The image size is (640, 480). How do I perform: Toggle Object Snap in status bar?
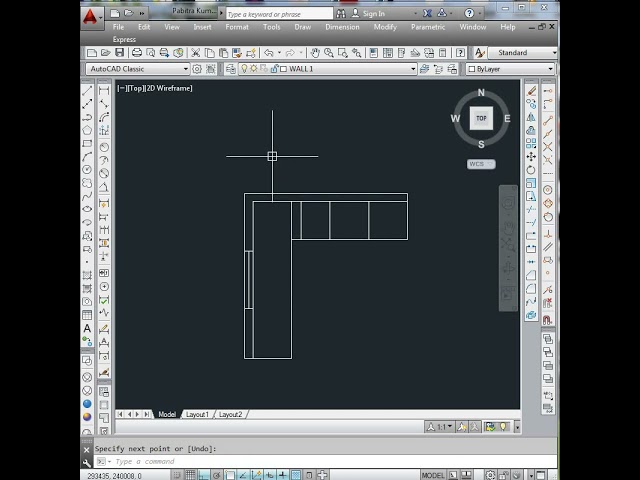230,475
